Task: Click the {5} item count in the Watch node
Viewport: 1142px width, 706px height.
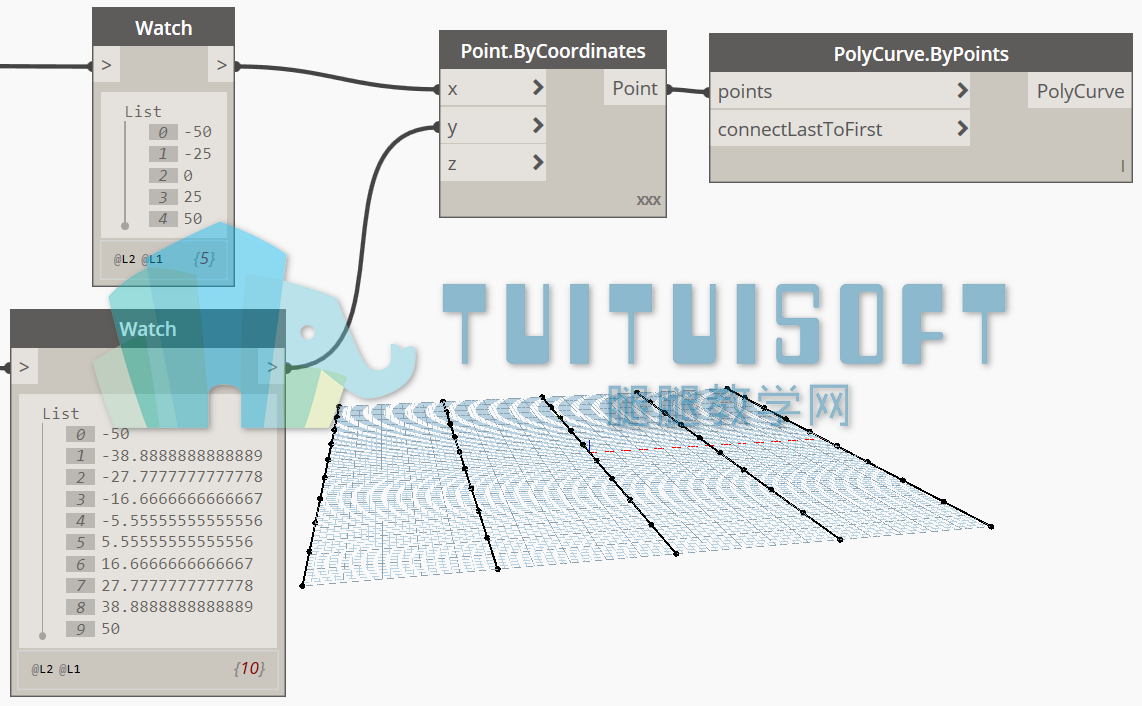Action: [204, 259]
